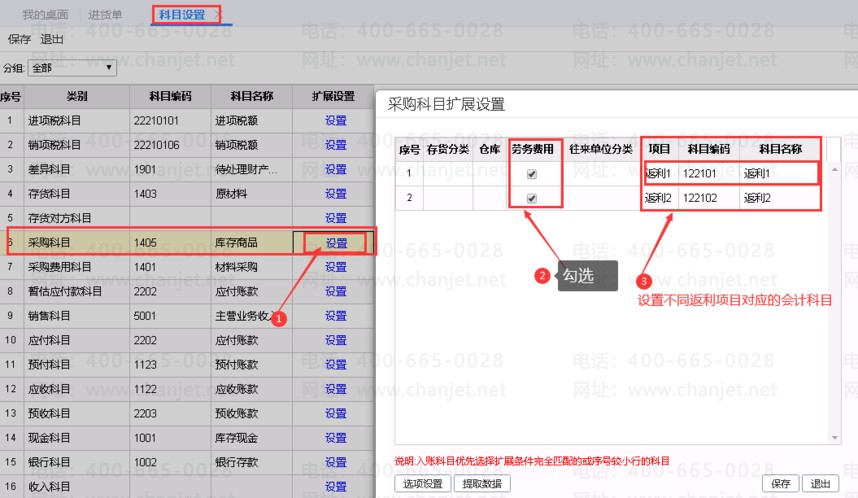Click the 仓库 column header
858x498 pixels.
[x=490, y=149]
